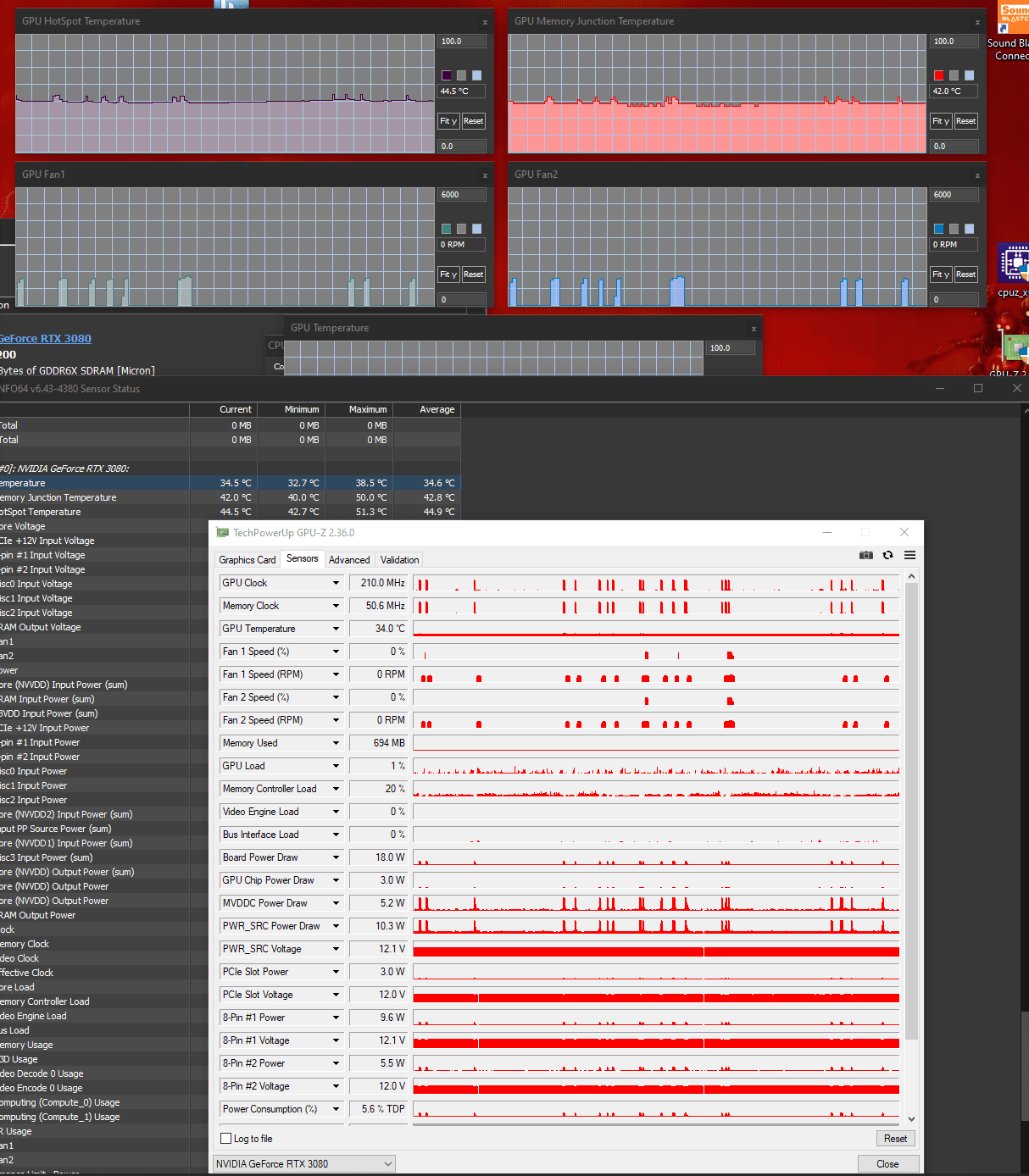Toggle the Log to file checkbox
The width and height of the screenshot is (1029, 1176).
(226, 1139)
